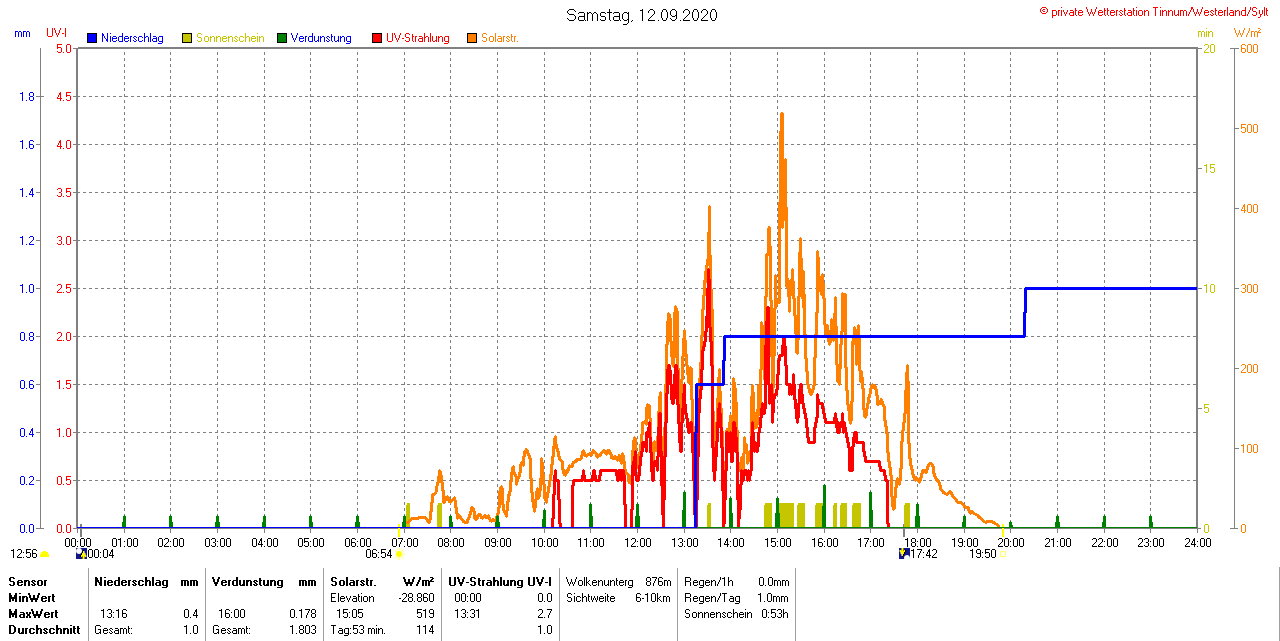This screenshot has width=1280, height=641.
Task: Click the Solarstr. column header in table
Action: pos(353,582)
